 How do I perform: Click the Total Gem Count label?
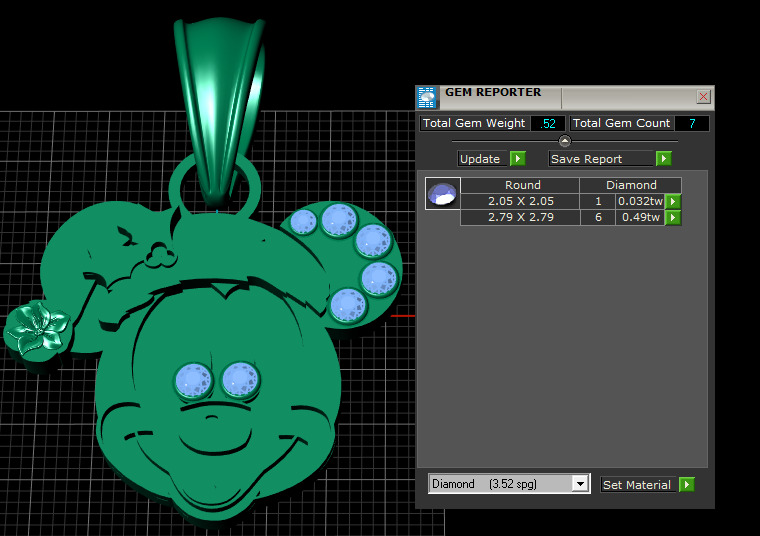point(621,124)
